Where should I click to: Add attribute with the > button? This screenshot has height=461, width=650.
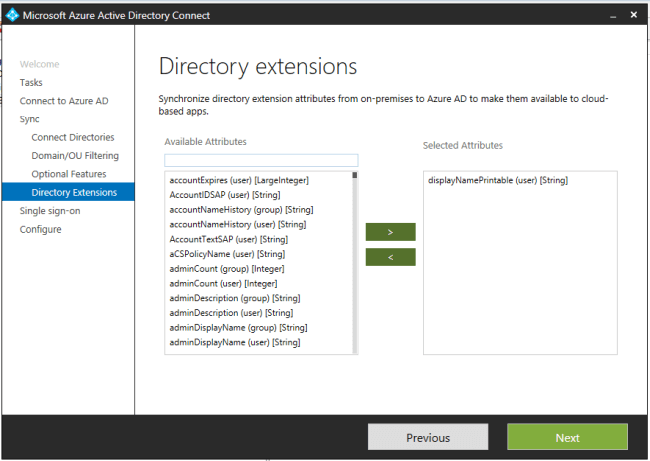pos(390,232)
